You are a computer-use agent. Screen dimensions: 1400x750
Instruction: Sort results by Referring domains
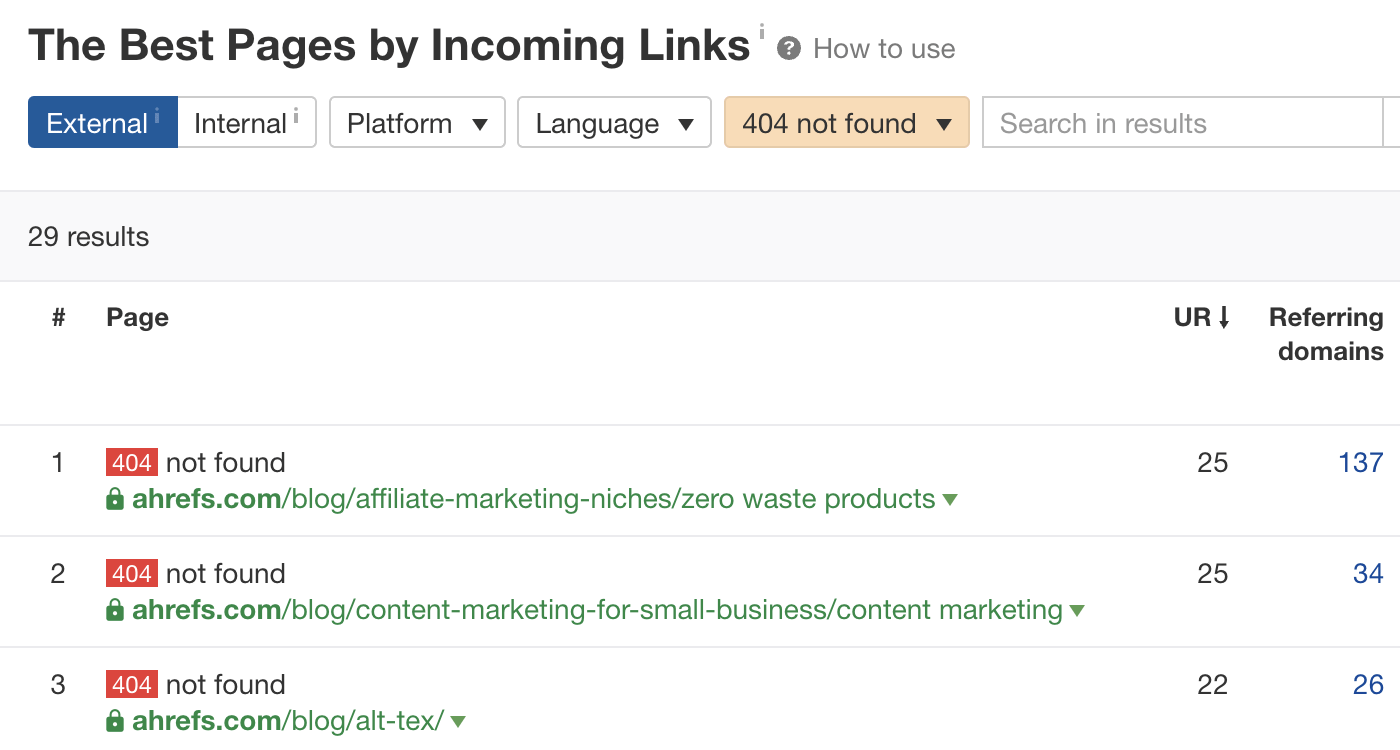coord(1326,334)
